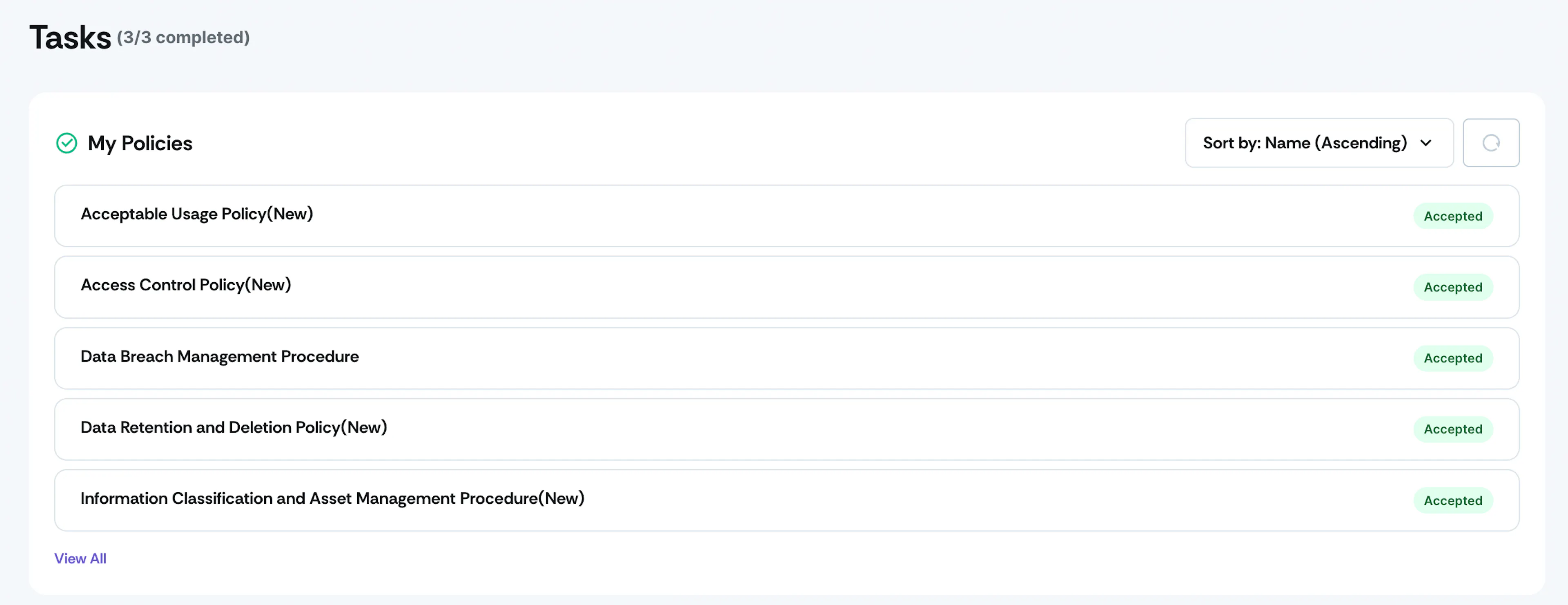
Task: Click Accepted badge for Acceptable Usage Policy
Action: coord(1453,216)
